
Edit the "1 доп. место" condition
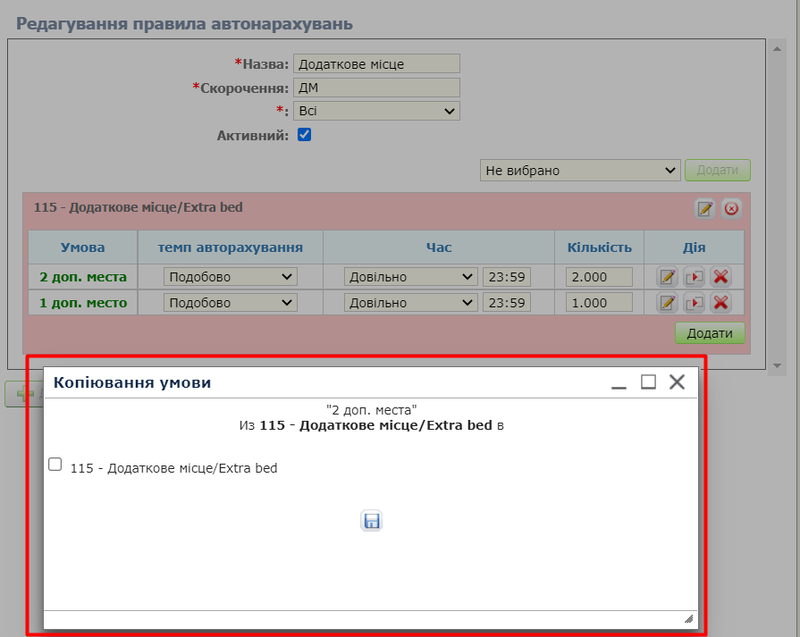[667, 303]
